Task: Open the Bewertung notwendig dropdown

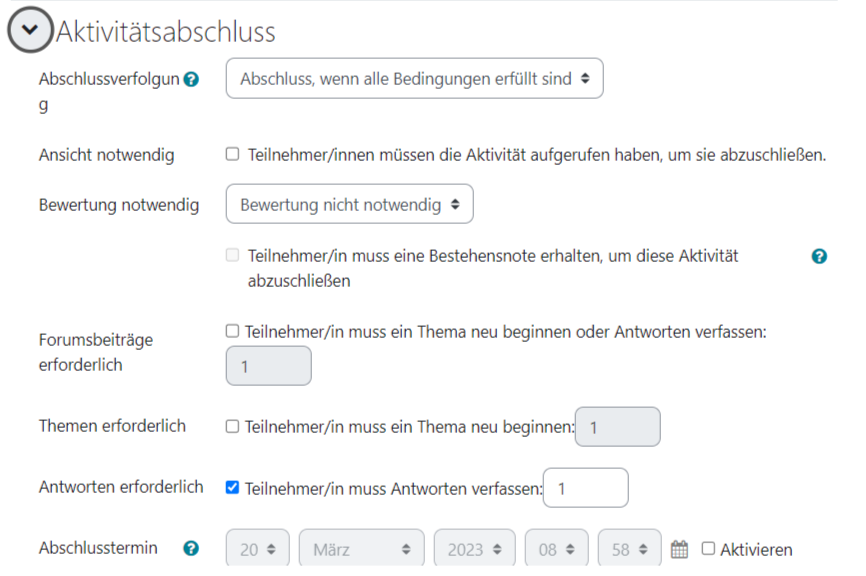Action: [350, 204]
